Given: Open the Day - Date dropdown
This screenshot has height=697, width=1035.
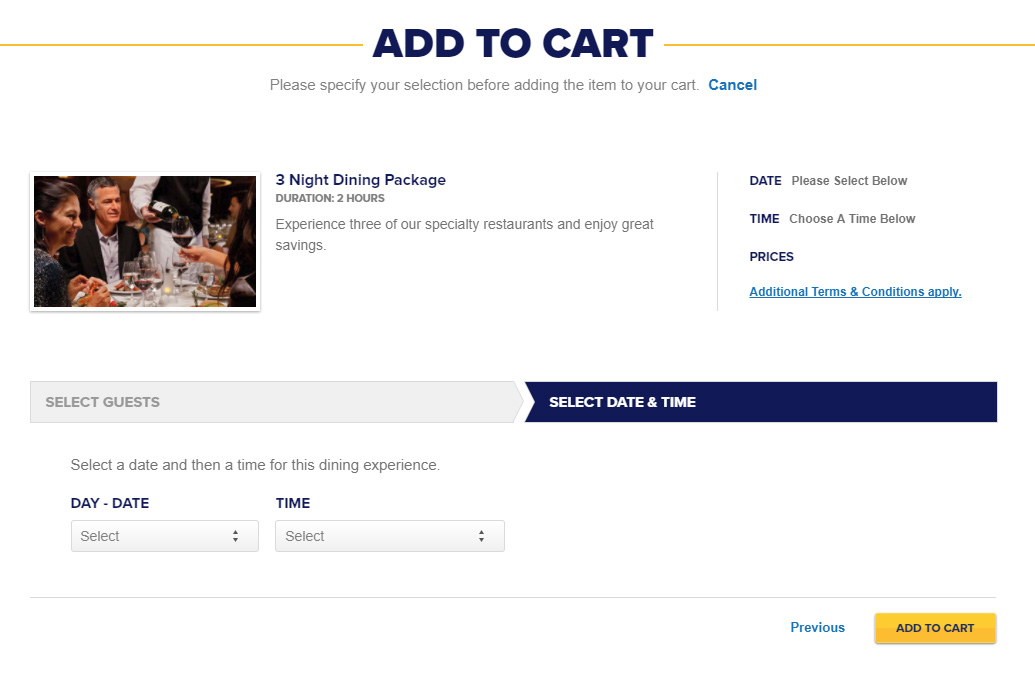Looking at the screenshot, I should [164, 536].
